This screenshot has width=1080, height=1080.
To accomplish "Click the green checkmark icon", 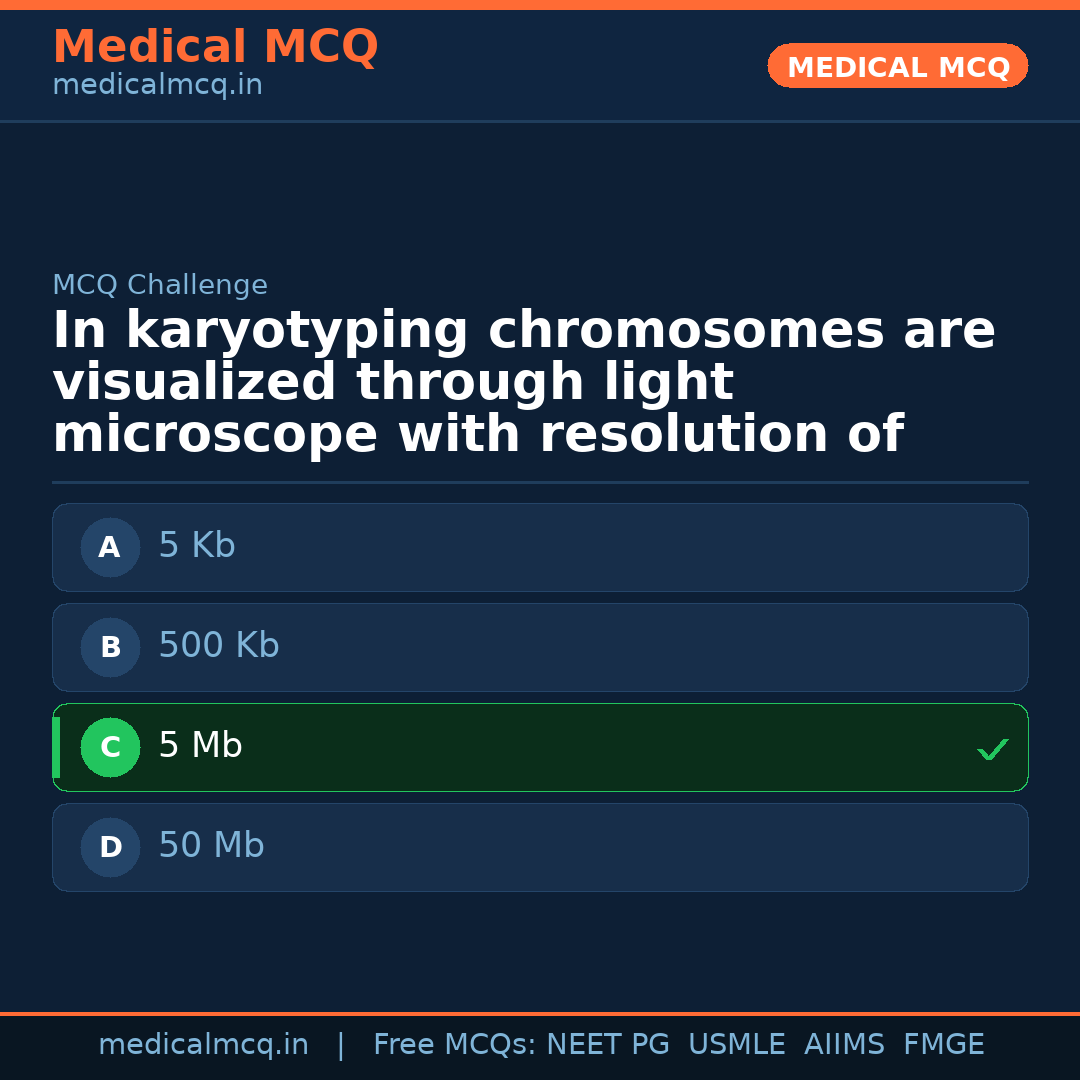I will click(992, 749).
